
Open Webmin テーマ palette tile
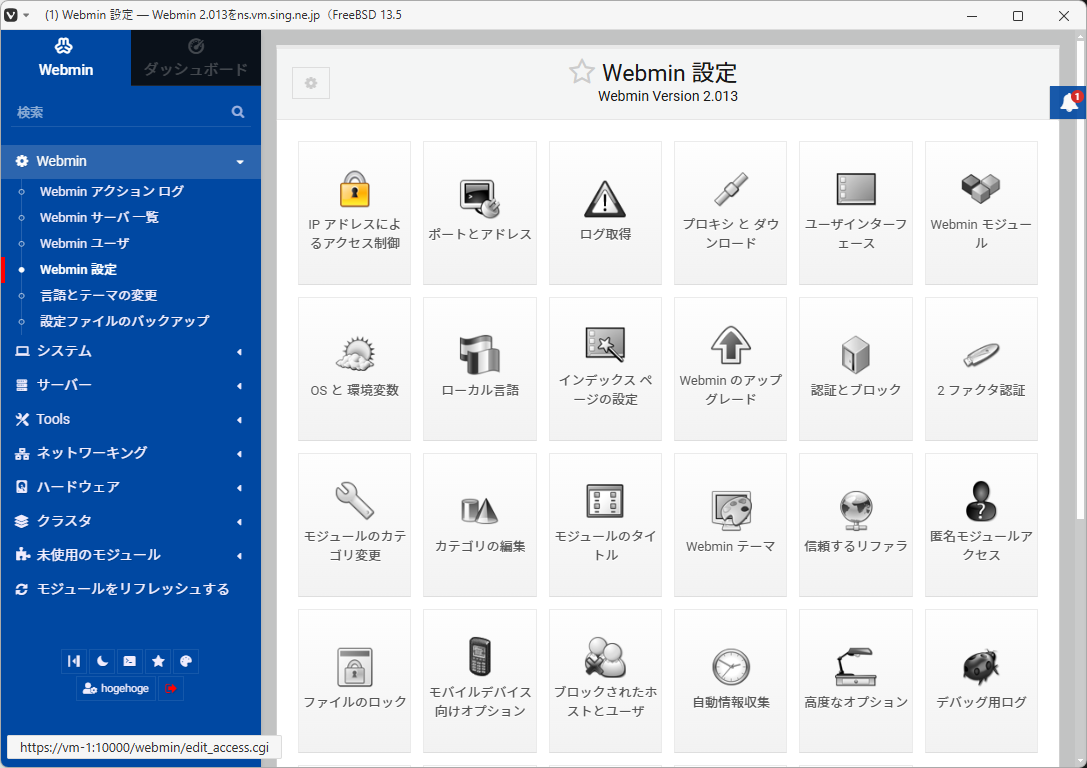click(731, 525)
